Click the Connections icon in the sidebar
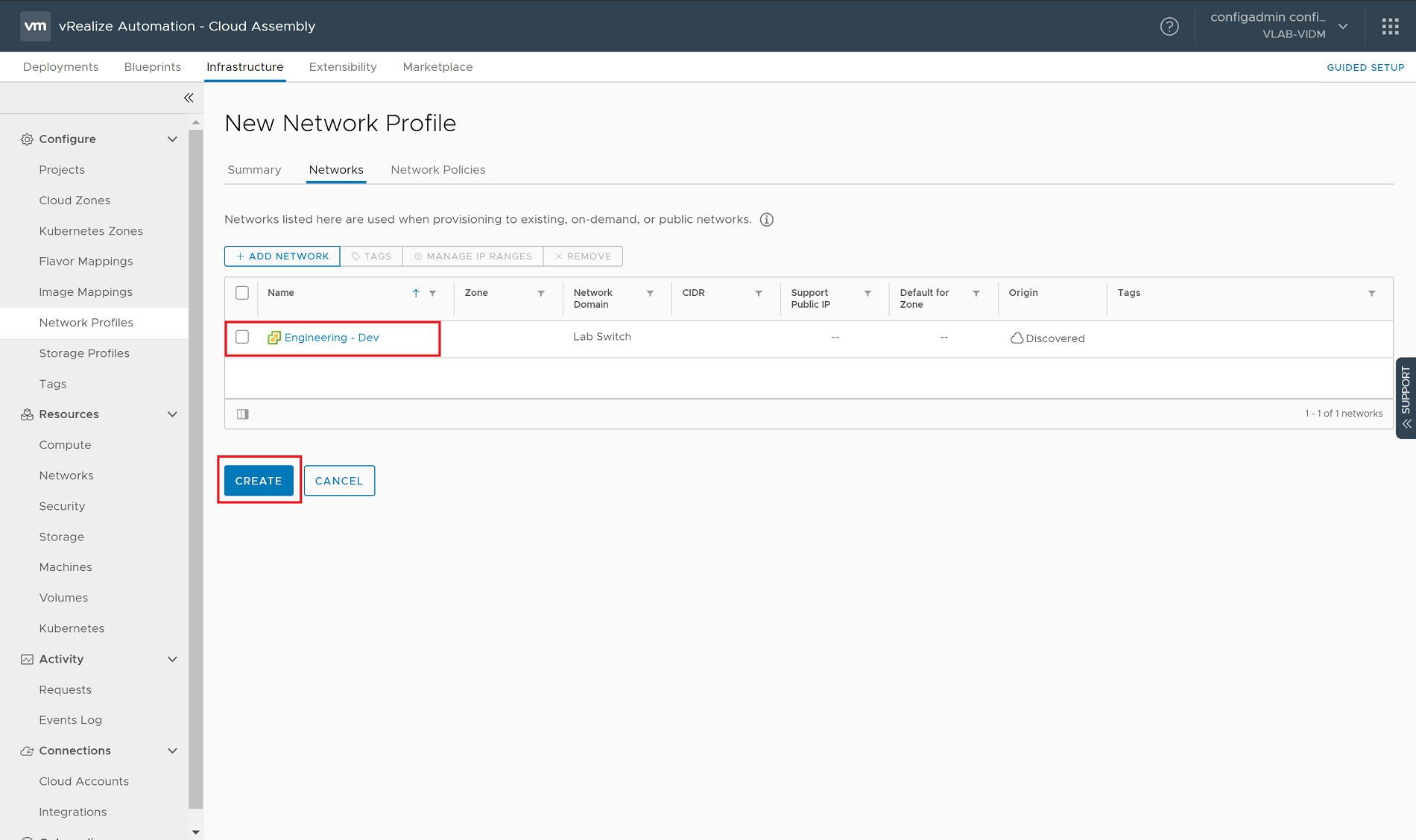This screenshot has width=1416, height=840. click(26, 751)
